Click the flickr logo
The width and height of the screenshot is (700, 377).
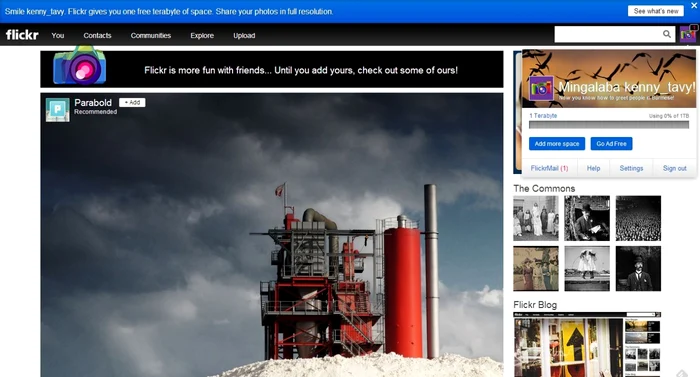(x=22, y=35)
